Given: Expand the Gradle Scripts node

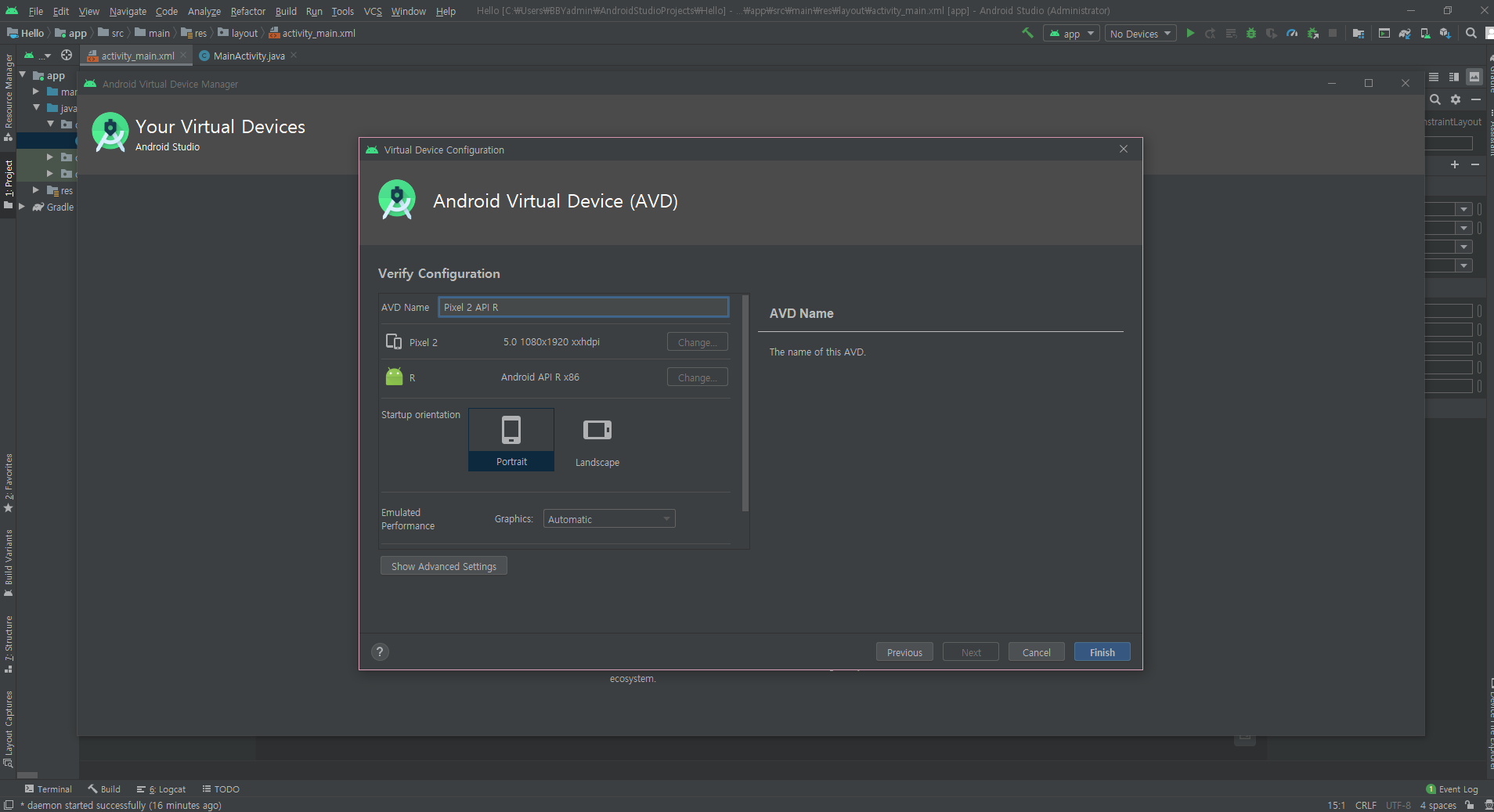Looking at the screenshot, I should click(22, 207).
